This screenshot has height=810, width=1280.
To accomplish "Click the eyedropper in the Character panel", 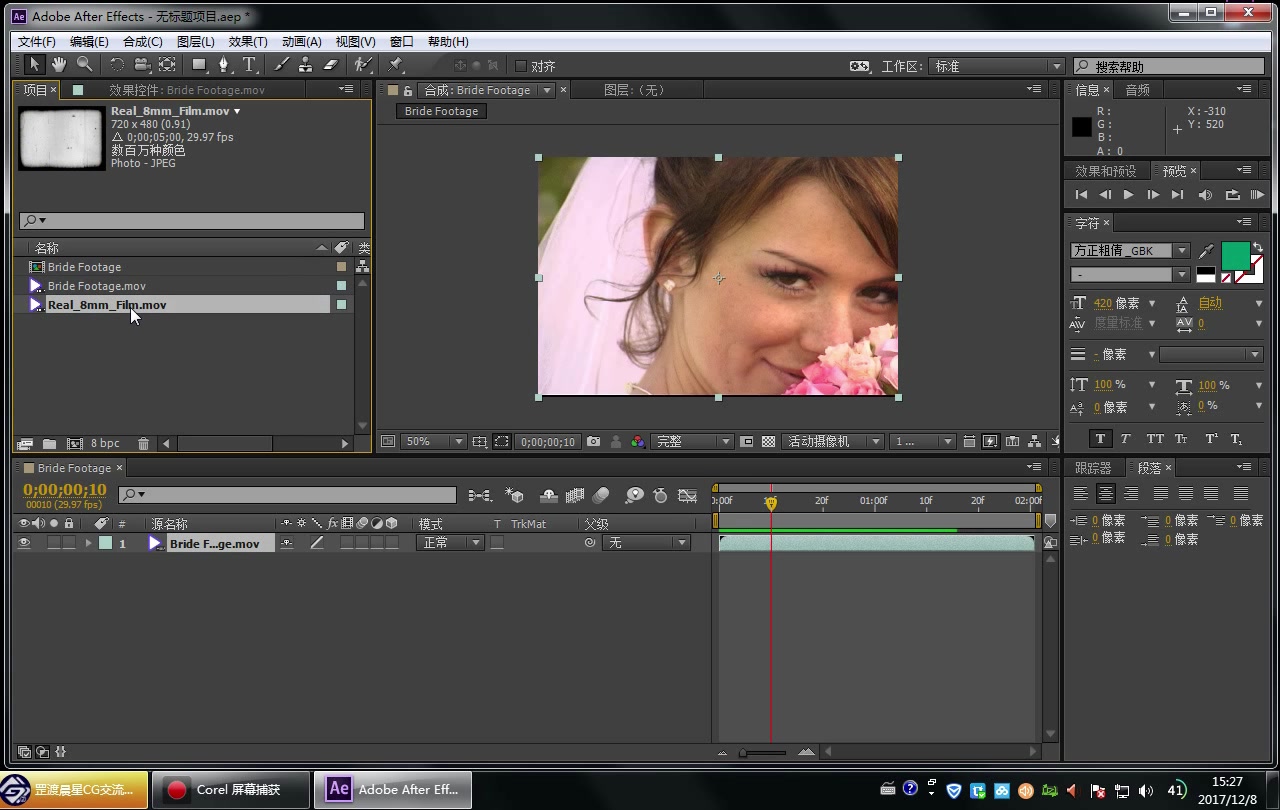I will tap(1206, 250).
